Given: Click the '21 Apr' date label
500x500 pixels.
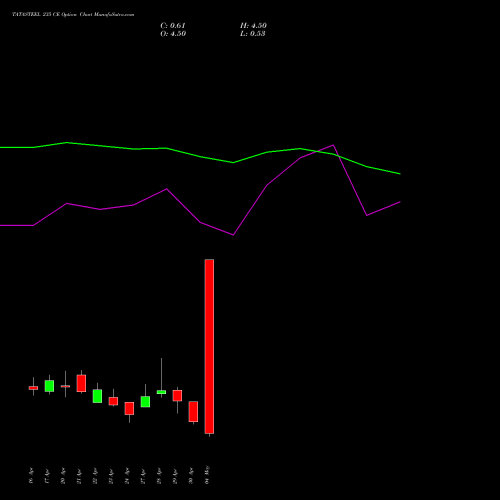Looking at the screenshot, I should pyautogui.click(x=79, y=475).
